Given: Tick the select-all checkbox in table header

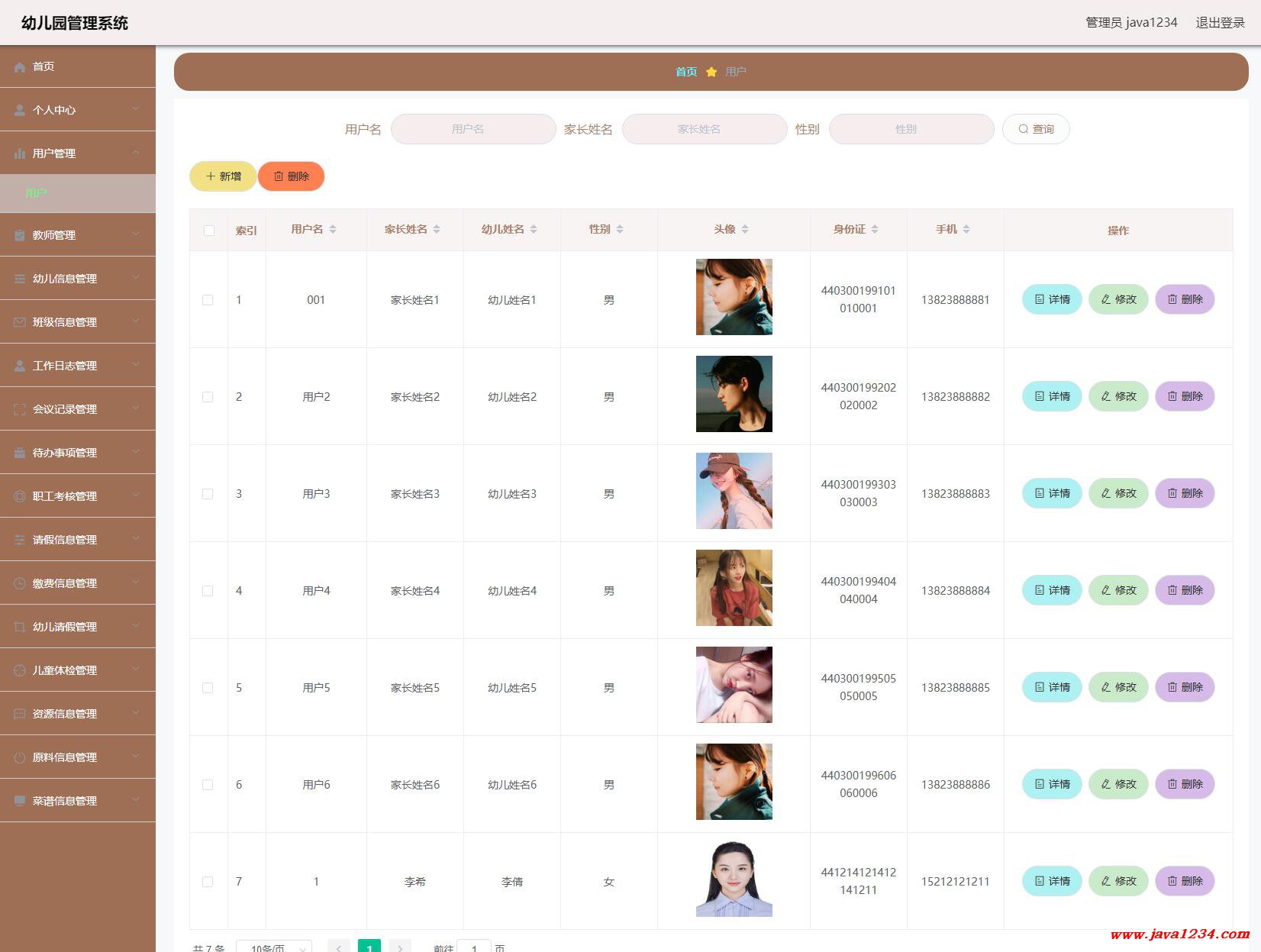Looking at the screenshot, I should tap(209, 231).
